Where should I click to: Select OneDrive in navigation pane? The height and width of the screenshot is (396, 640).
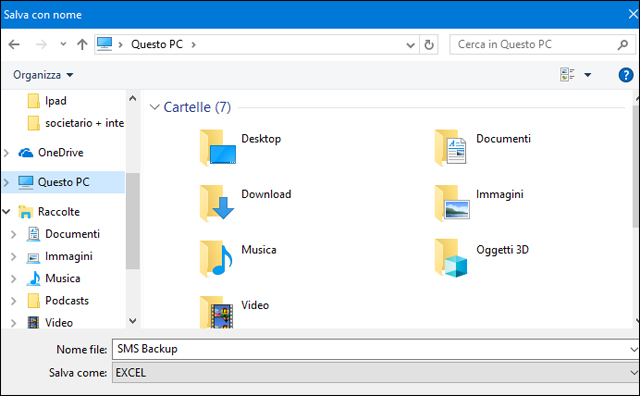tap(60, 152)
